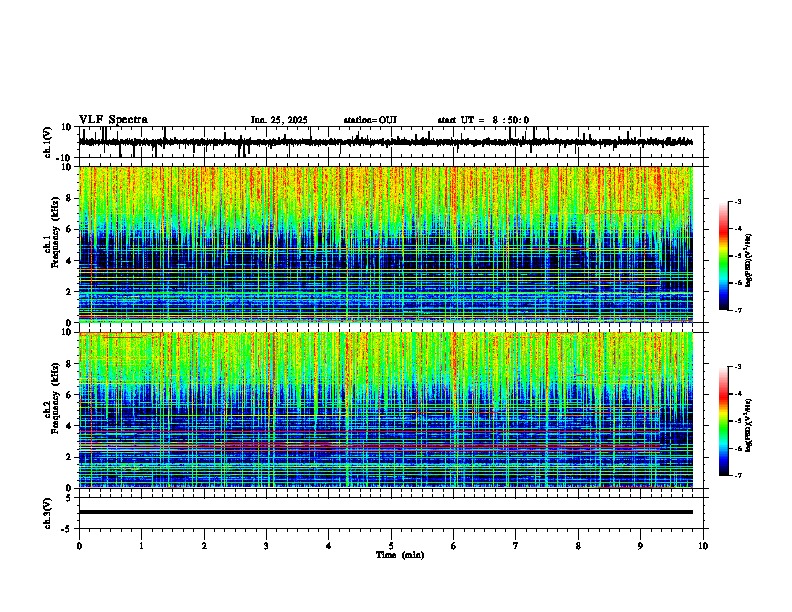Click time axis tick label '7'
This screenshot has height=612, width=792.
point(516,546)
